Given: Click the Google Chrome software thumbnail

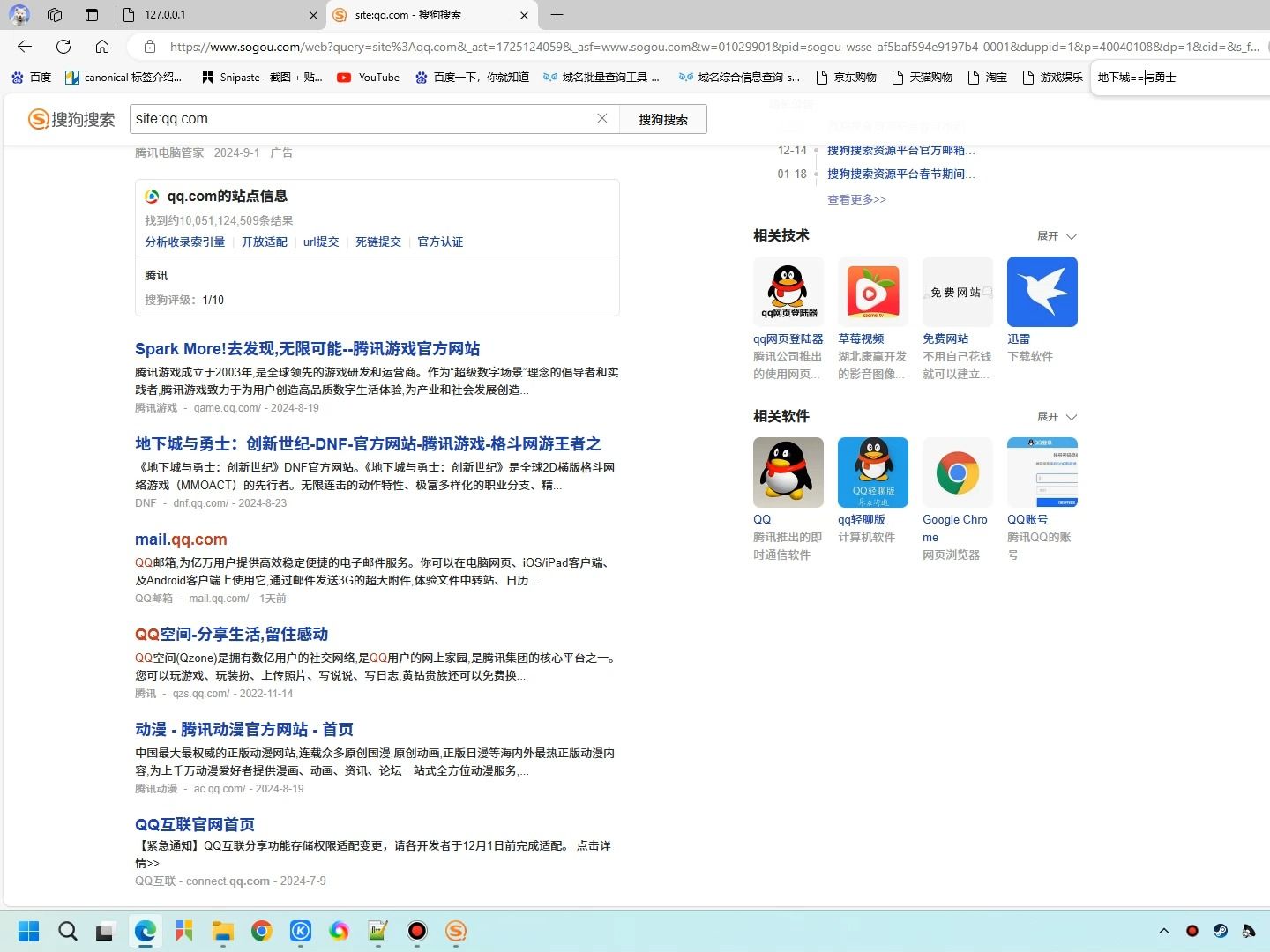Looking at the screenshot, I should 958,472.
